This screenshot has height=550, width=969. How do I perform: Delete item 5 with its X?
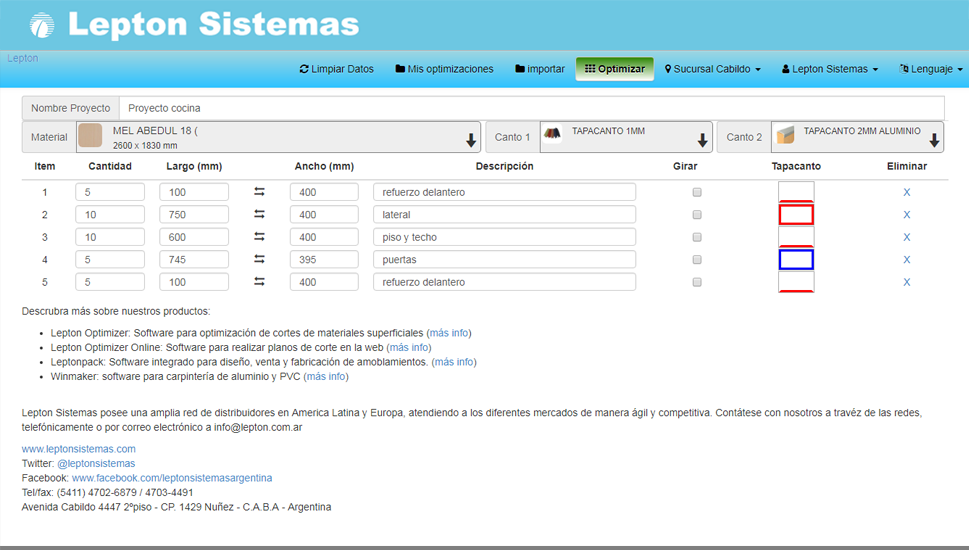click(x=907, y=282)
